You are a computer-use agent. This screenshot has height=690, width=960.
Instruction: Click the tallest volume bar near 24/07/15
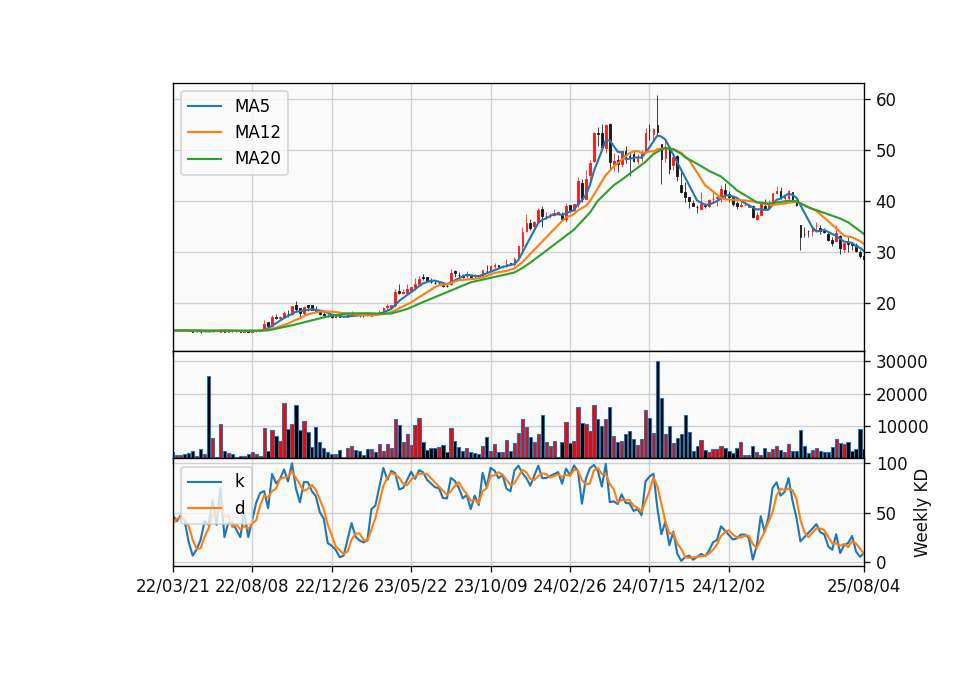point(658,410)
